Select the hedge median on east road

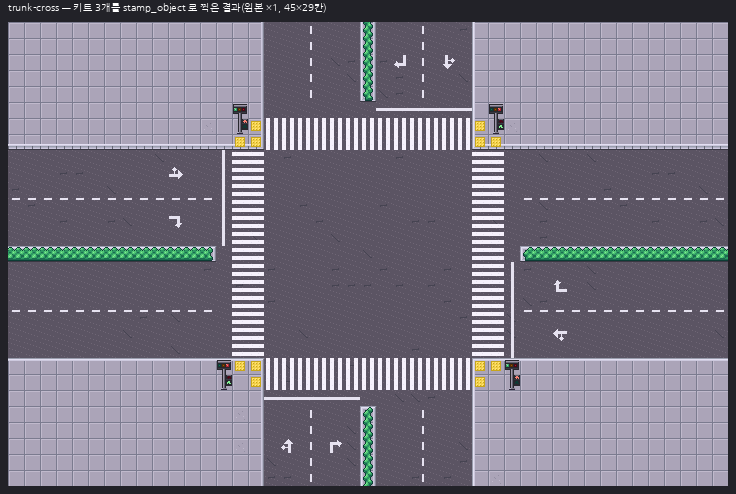(624, 254)
